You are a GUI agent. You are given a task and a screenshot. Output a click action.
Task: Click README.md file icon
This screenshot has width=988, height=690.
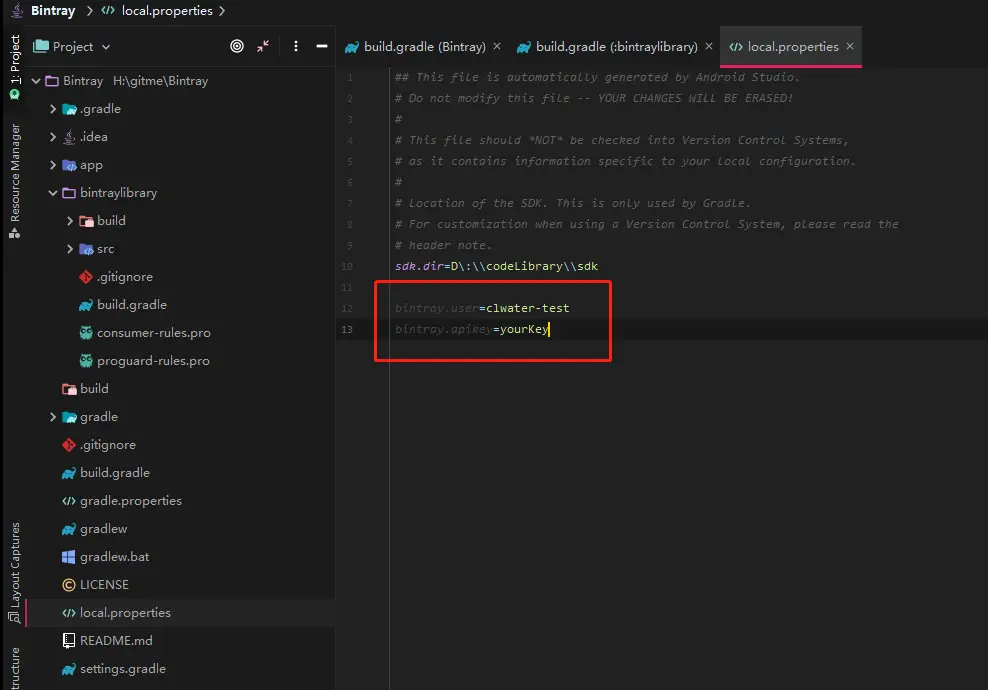[x=69, y=641]
